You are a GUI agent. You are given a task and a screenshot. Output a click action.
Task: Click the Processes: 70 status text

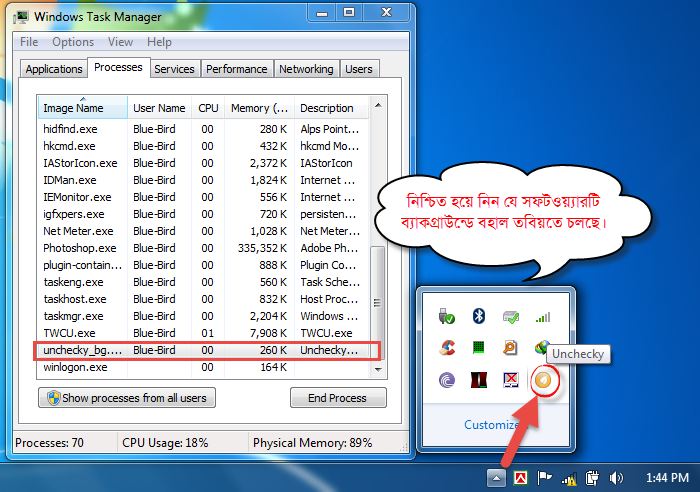point(49,442)
